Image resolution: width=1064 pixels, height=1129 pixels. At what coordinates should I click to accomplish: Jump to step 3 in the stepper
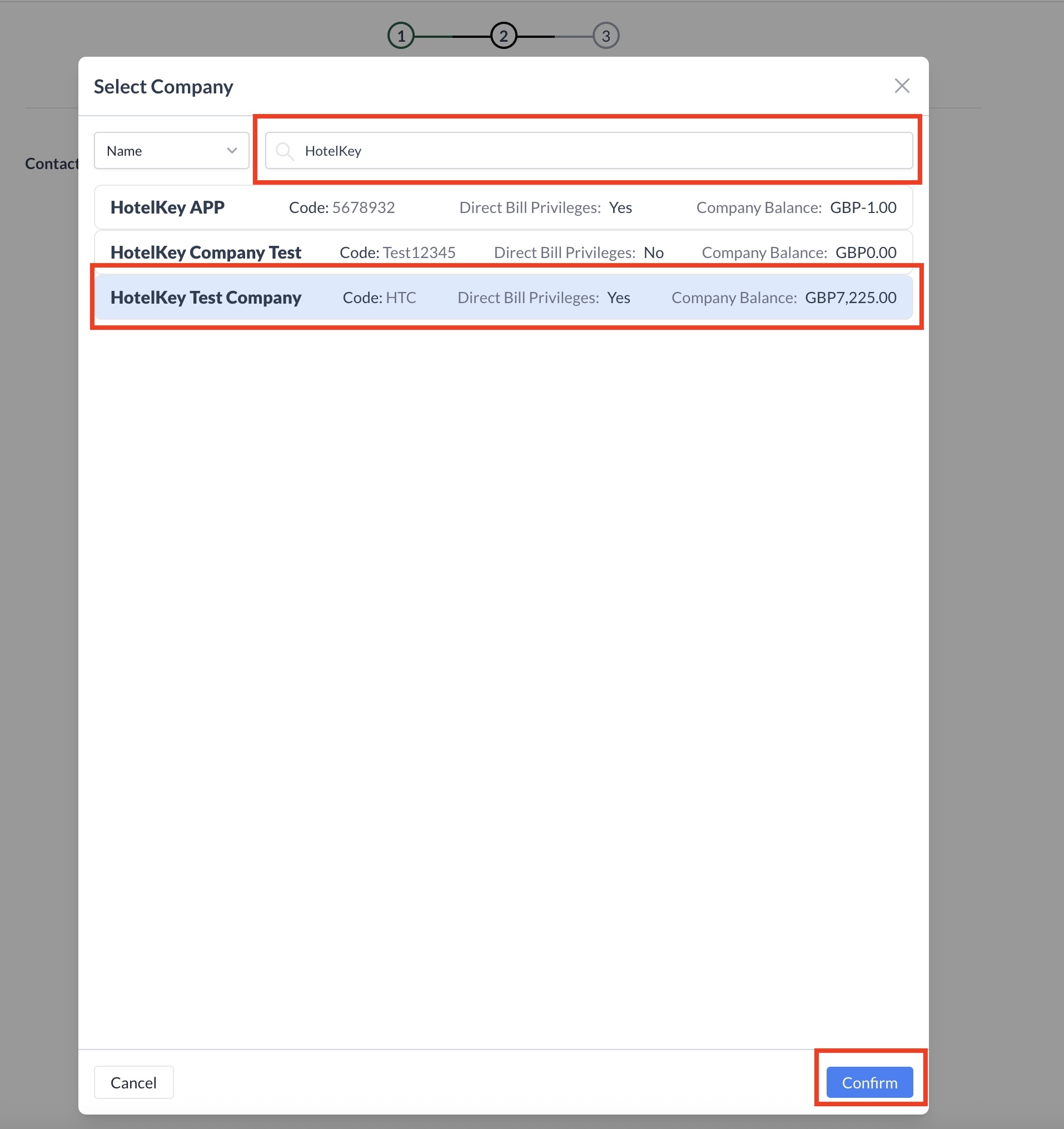605,36
